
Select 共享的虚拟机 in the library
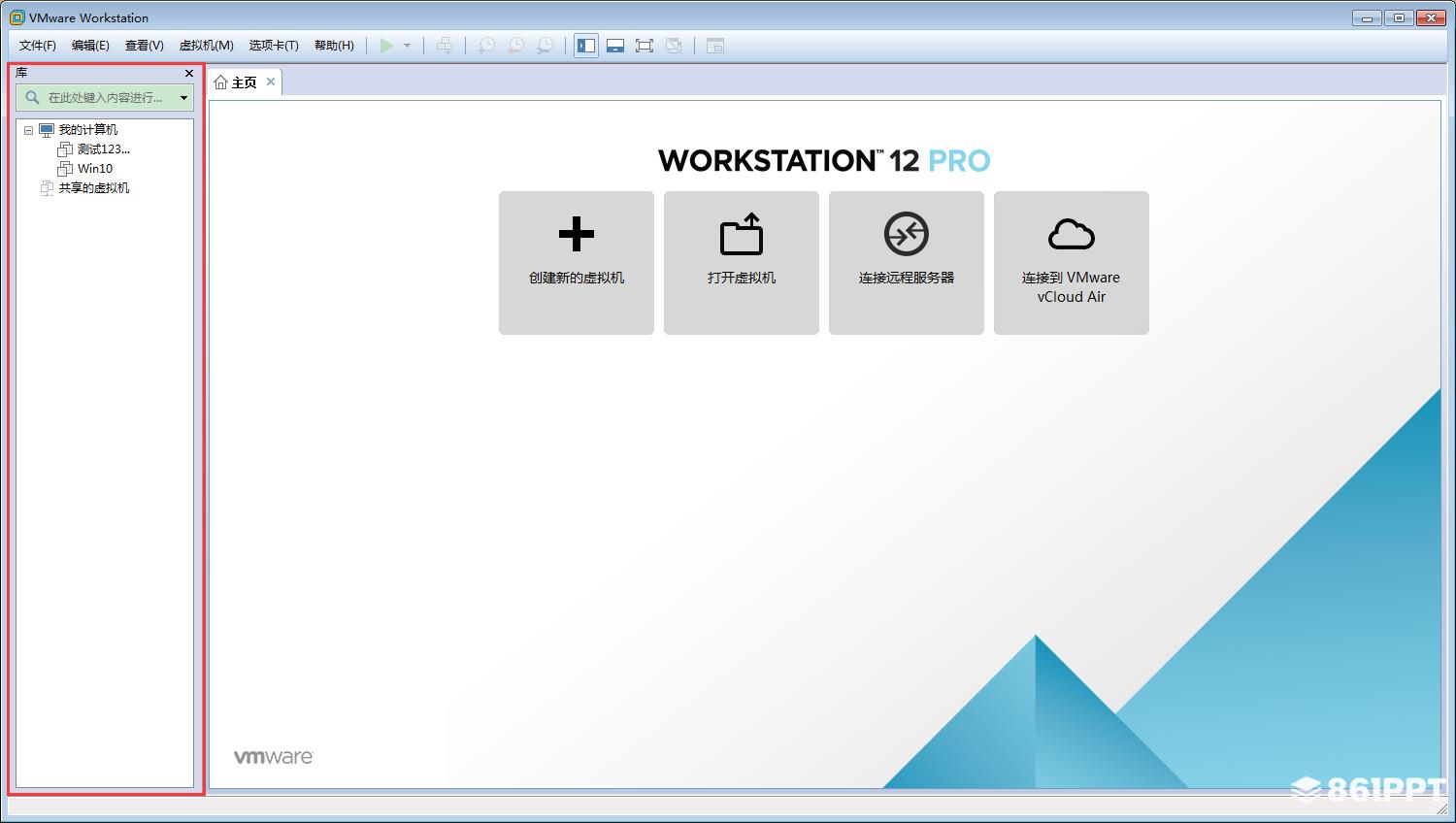click(x=94, y=188)
